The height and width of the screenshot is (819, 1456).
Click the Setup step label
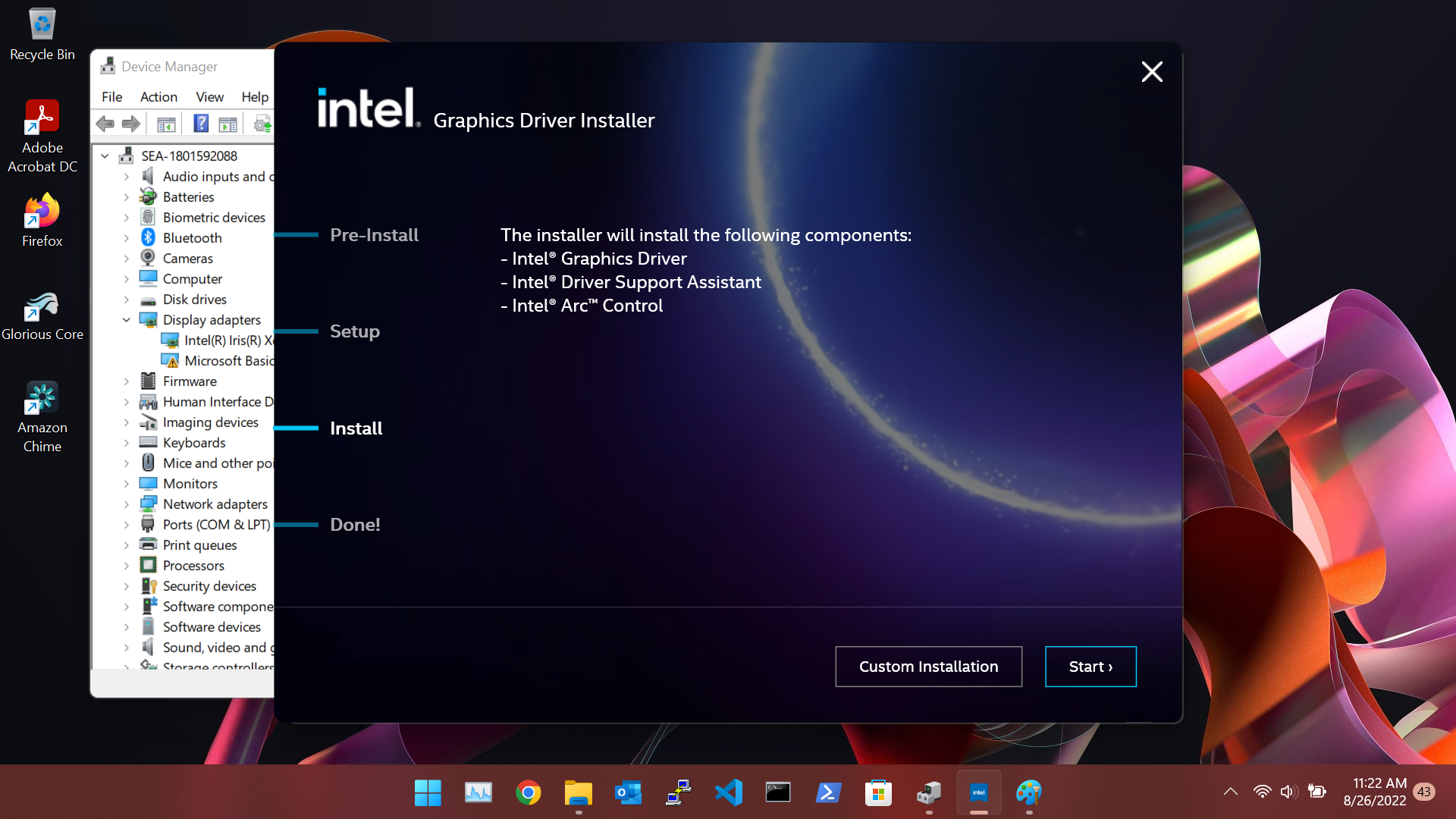point(355,331)
